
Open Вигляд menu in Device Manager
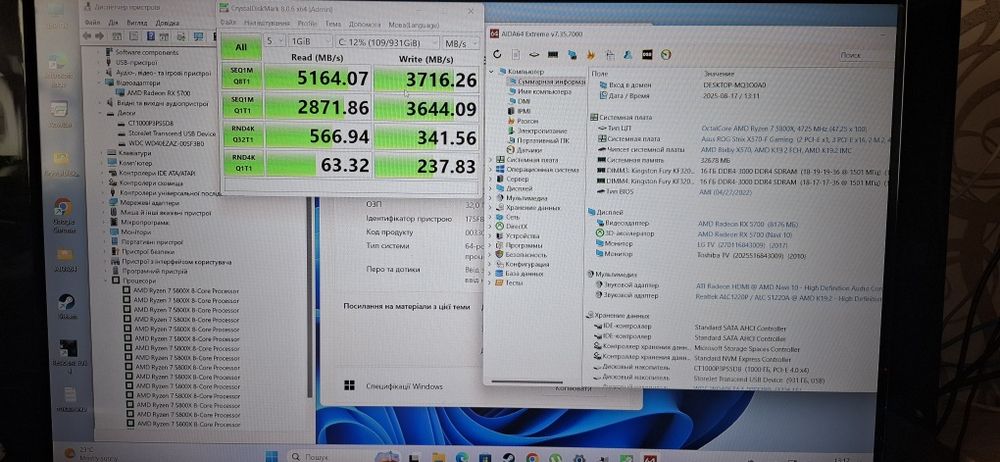pyautogui.click(x=136, y=22)
